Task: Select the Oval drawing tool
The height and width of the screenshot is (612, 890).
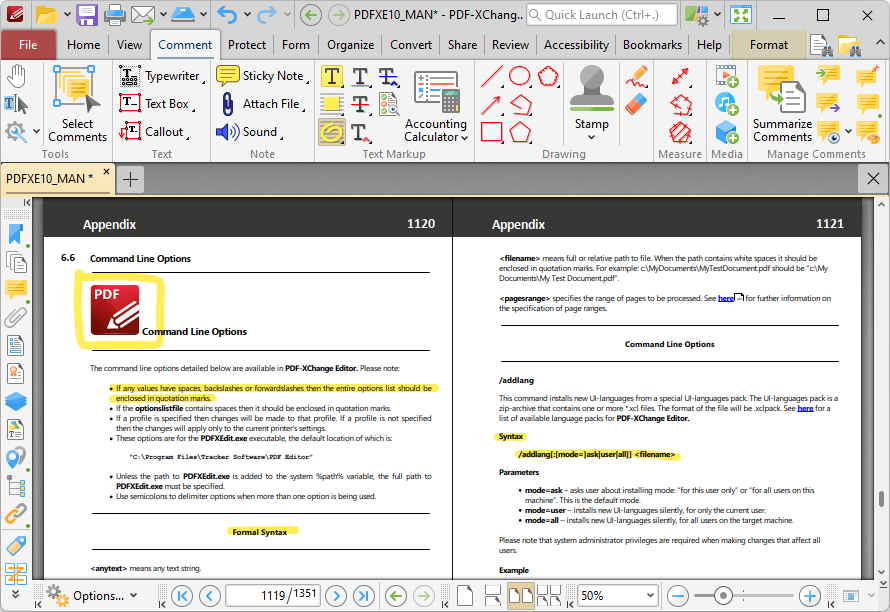Action: pyautogui.click(x=519, y=76)
